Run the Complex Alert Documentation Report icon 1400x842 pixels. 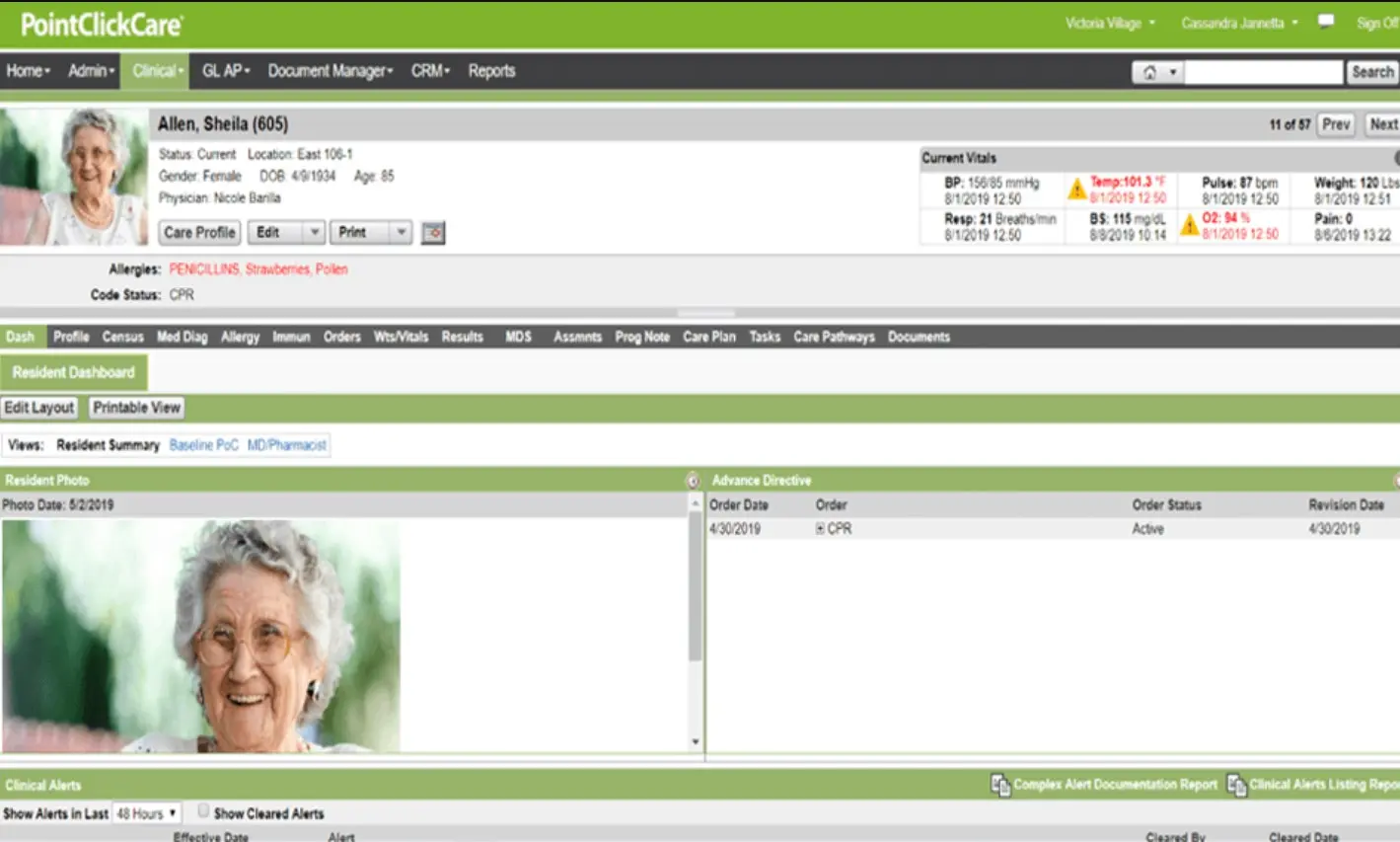tap(997, 785)
